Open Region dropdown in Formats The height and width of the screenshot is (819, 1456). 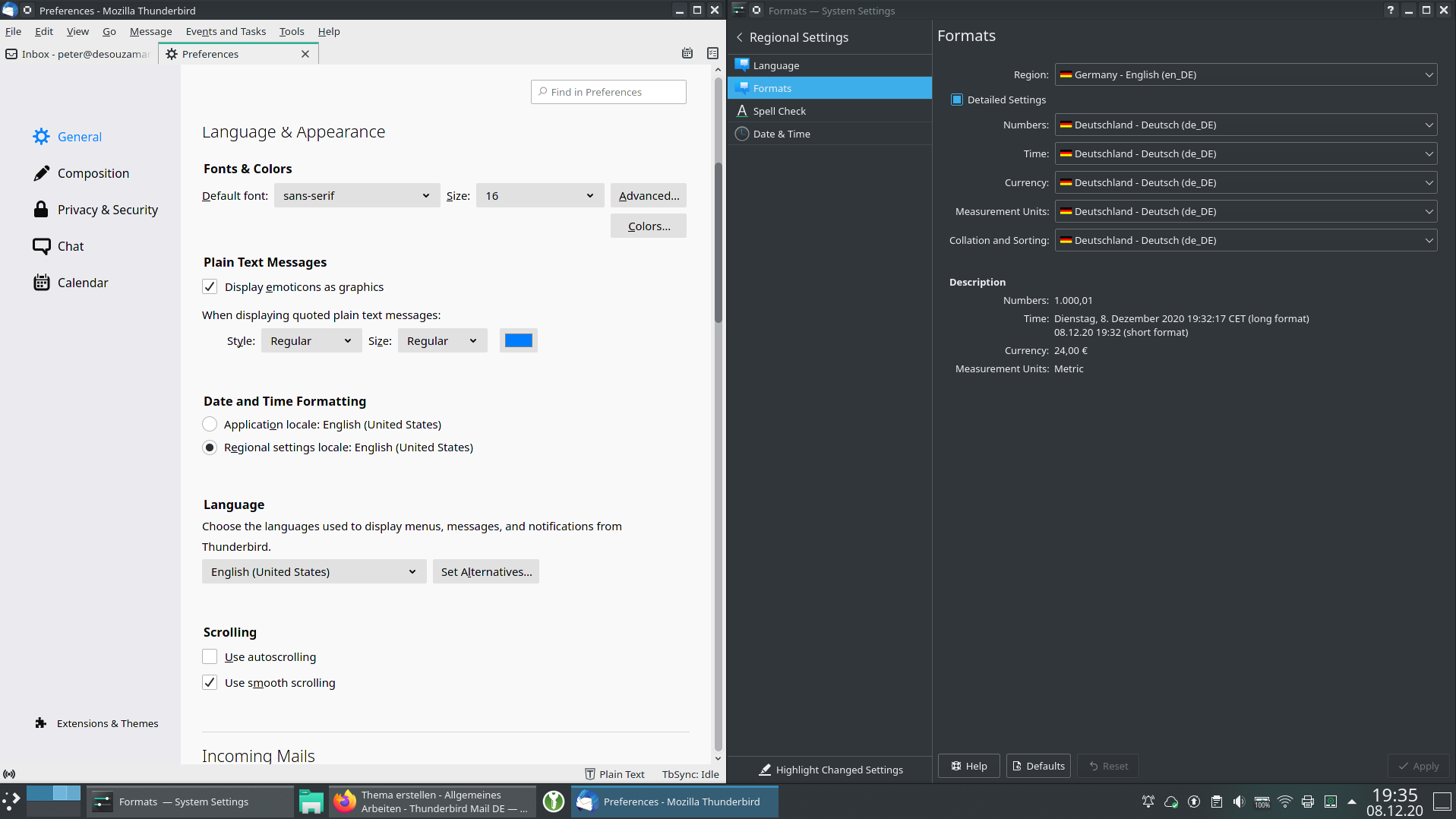click(x=1246, y=74)
